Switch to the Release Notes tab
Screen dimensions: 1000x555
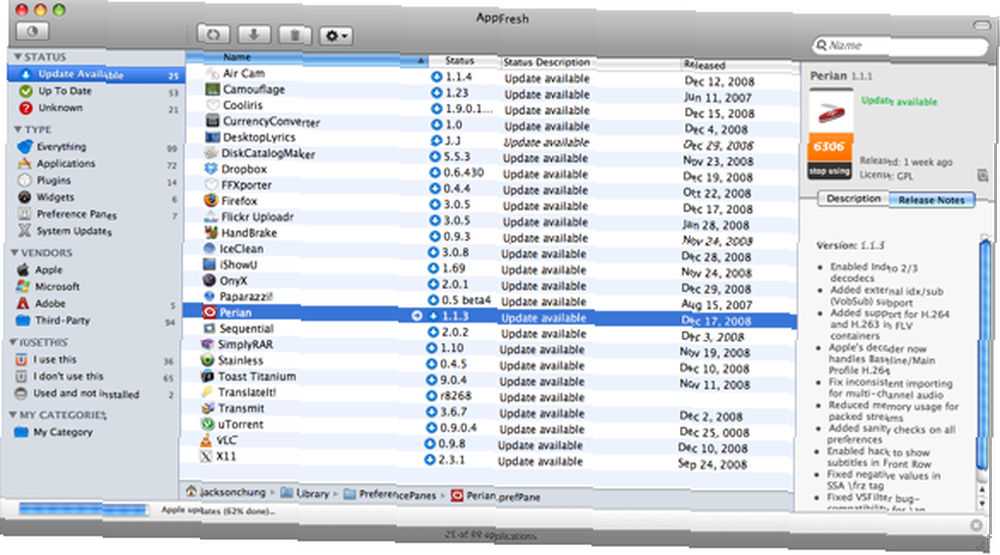(931, 200)
